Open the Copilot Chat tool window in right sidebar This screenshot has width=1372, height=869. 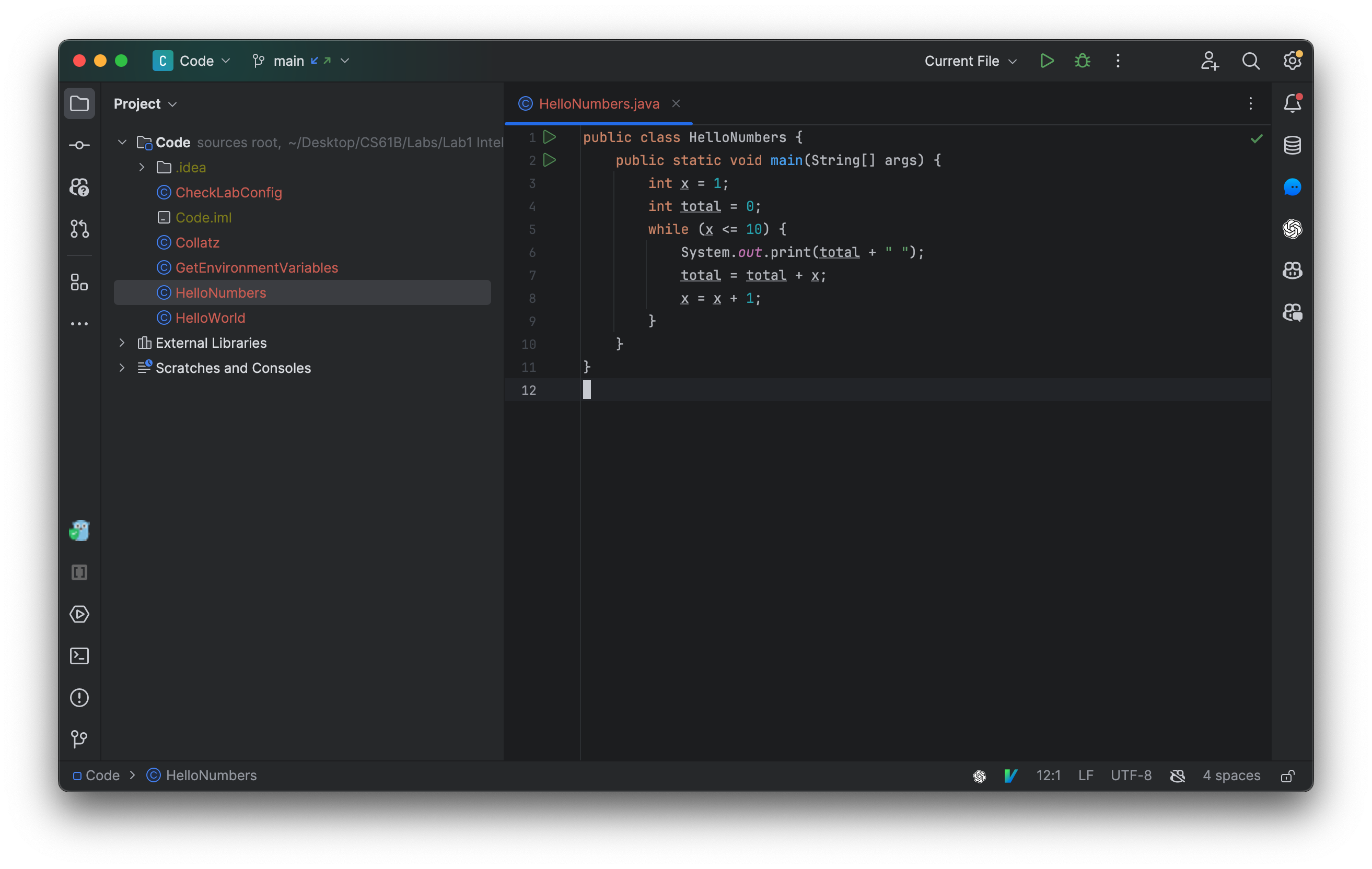[1292, 312]
